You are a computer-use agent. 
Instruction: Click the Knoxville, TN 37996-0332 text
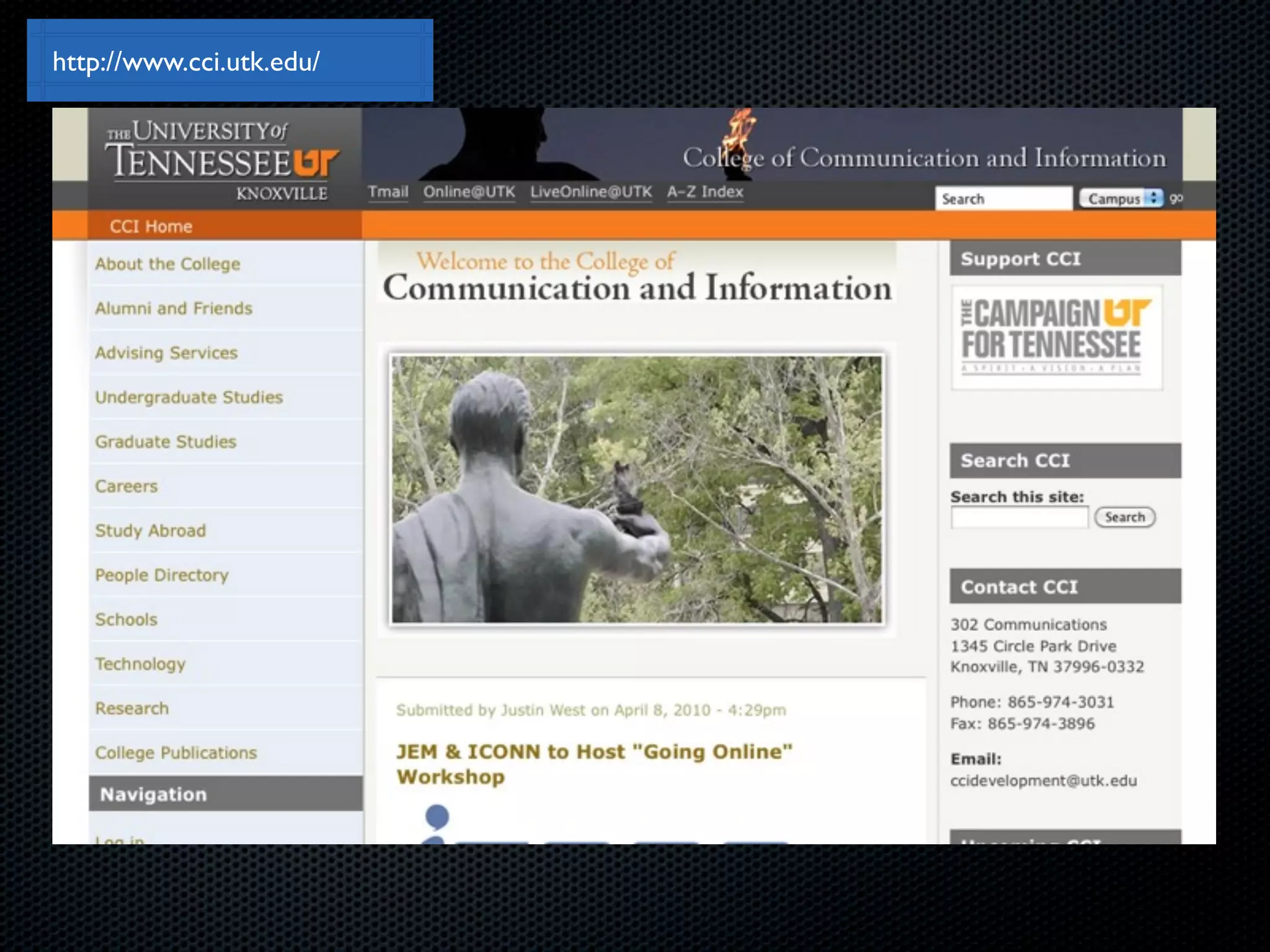pos(1047,667)
